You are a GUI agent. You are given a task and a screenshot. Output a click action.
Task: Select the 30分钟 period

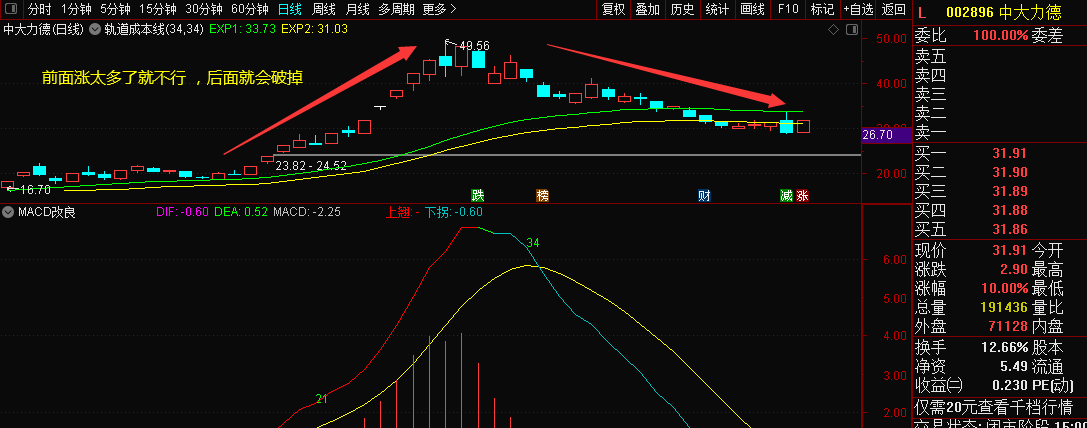pos(204,10)
